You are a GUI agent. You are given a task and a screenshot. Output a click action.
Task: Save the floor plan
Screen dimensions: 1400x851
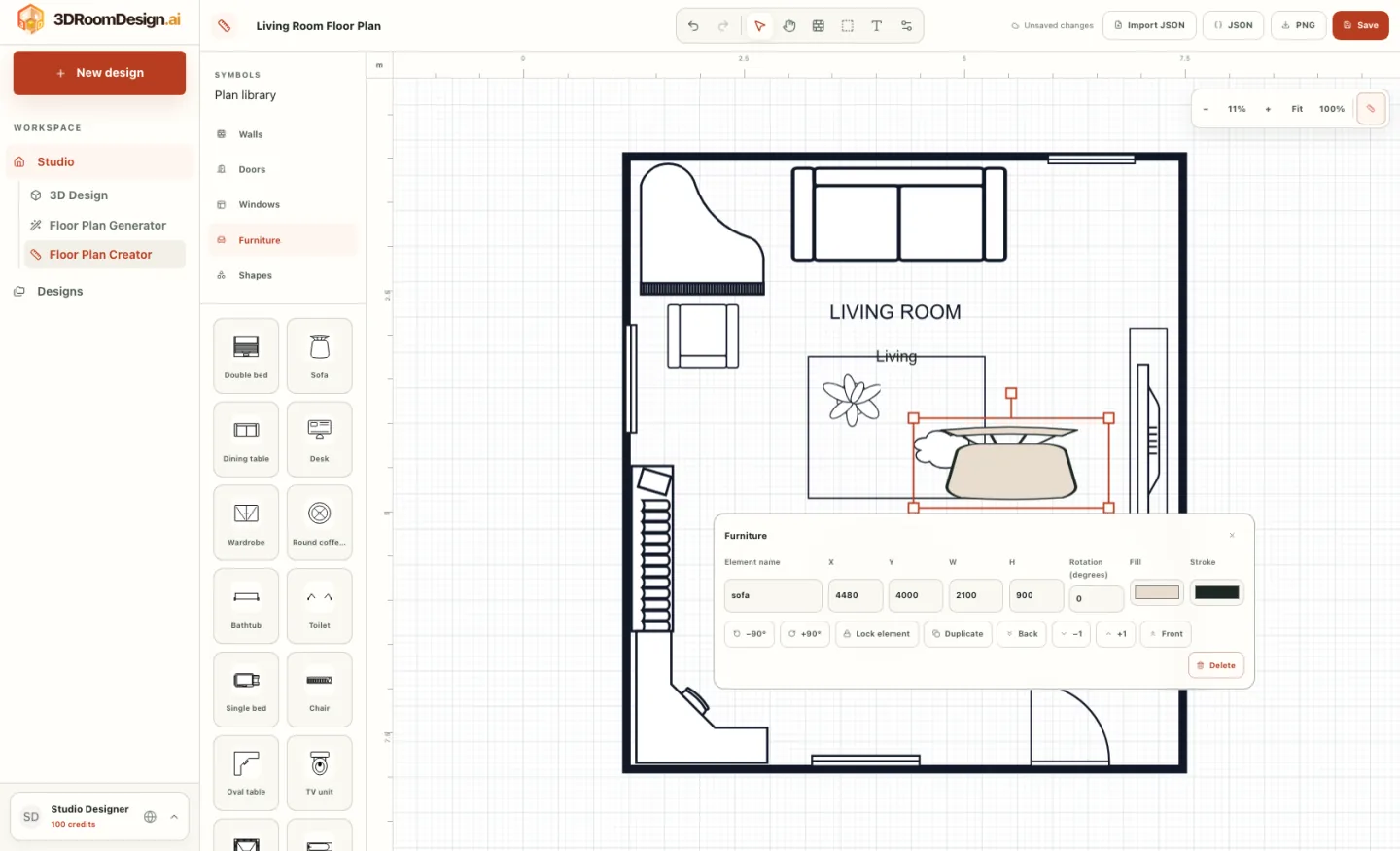(1360, 25)
